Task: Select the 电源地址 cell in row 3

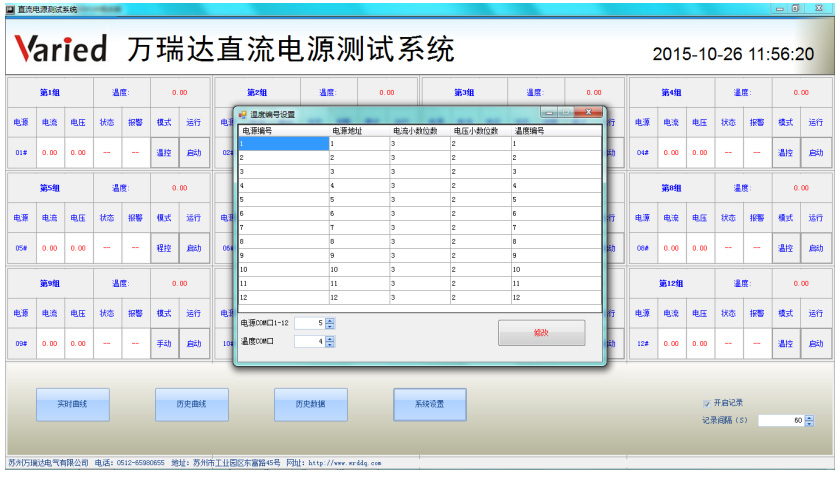Action: click(x=359, y=171)
